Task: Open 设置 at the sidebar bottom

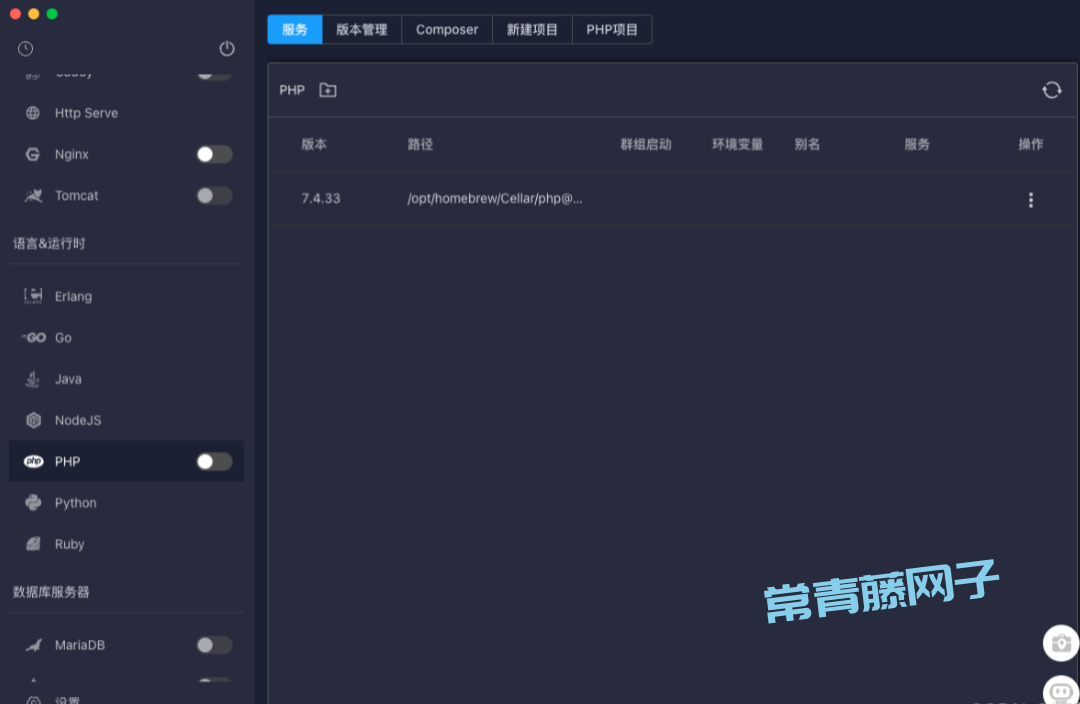Action: point(68,698)
